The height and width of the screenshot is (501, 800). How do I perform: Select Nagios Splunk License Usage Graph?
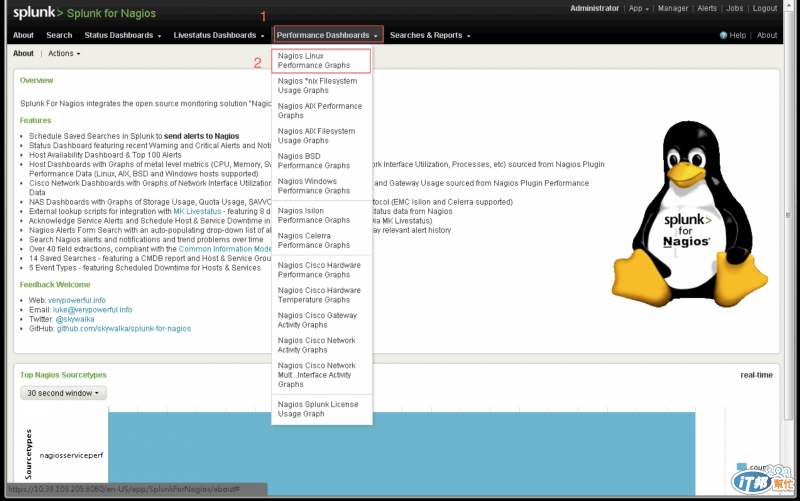(x=322, y=409)
